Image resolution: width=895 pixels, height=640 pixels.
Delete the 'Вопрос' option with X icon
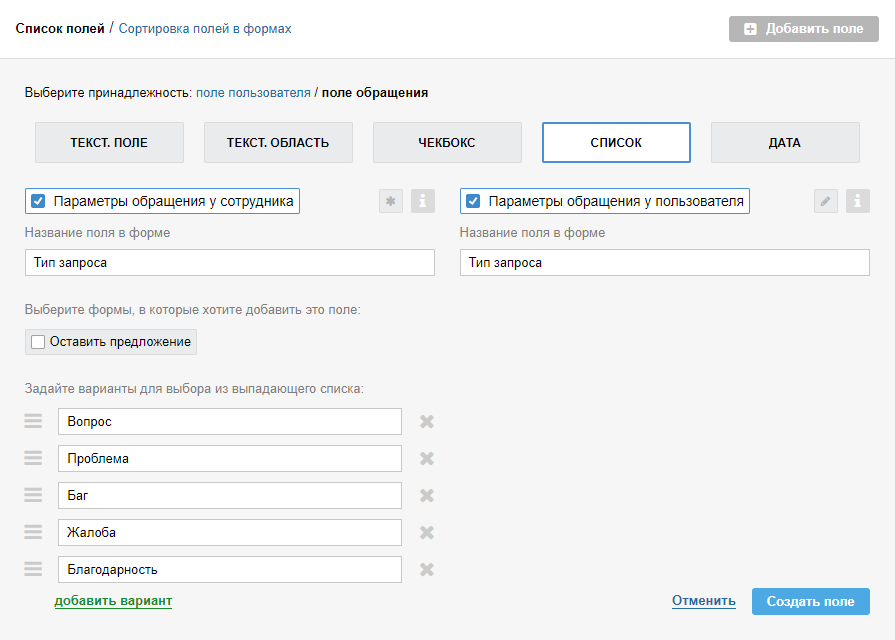pyautogui.click(x=426, y=422)
